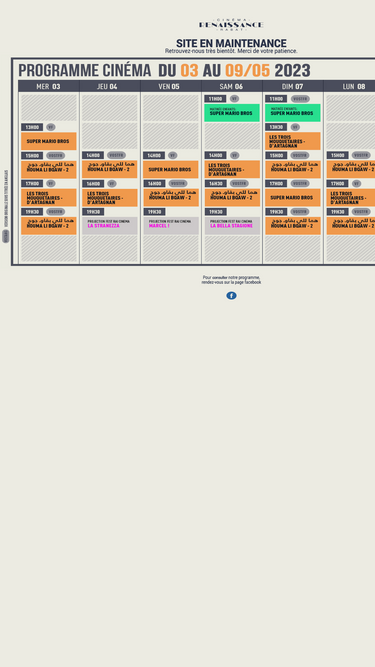
Task: Click the 11H00 time label under DIM 07
Action: (276, 99)
